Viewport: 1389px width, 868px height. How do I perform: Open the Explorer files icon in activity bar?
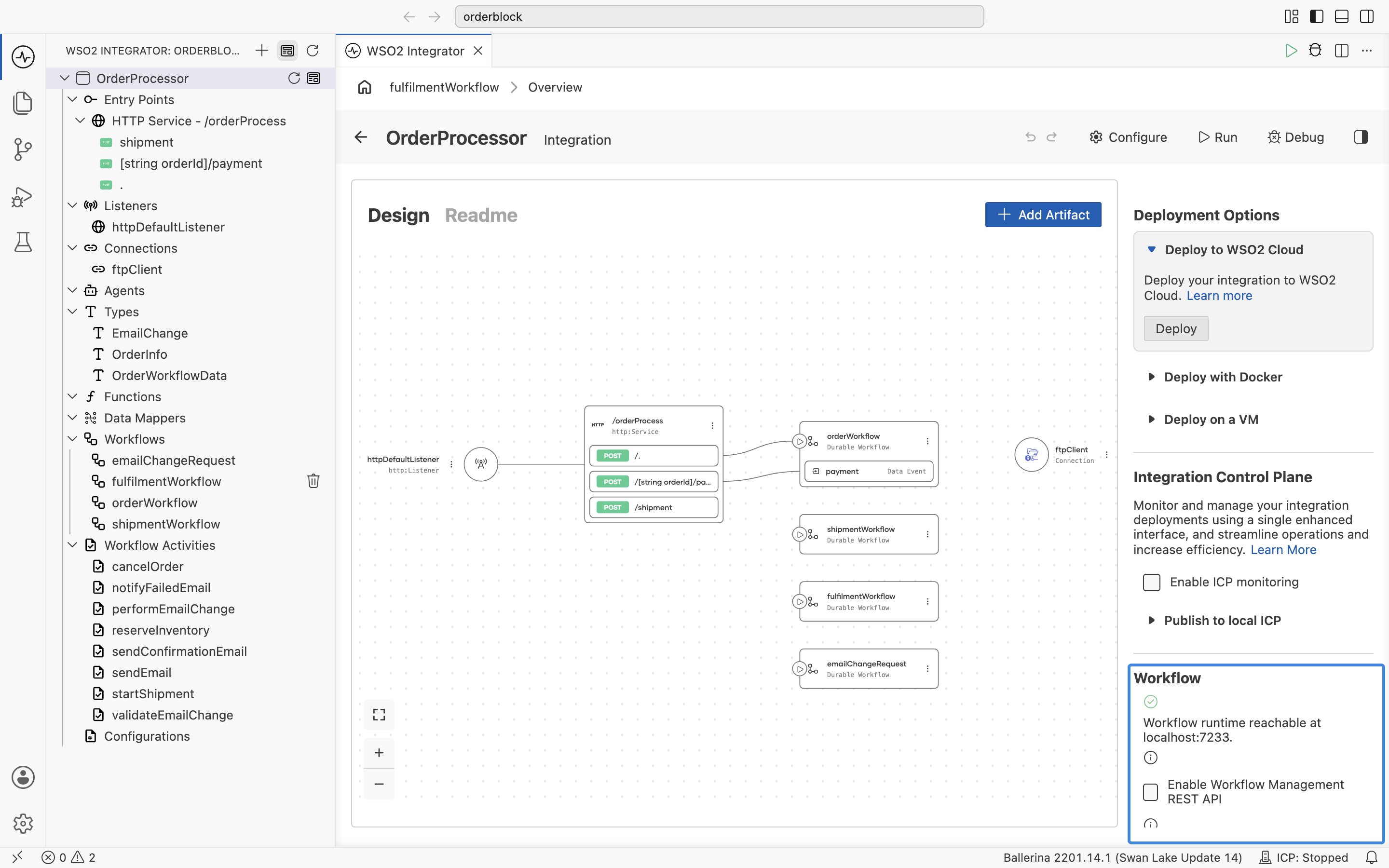[x=23, y=103]
